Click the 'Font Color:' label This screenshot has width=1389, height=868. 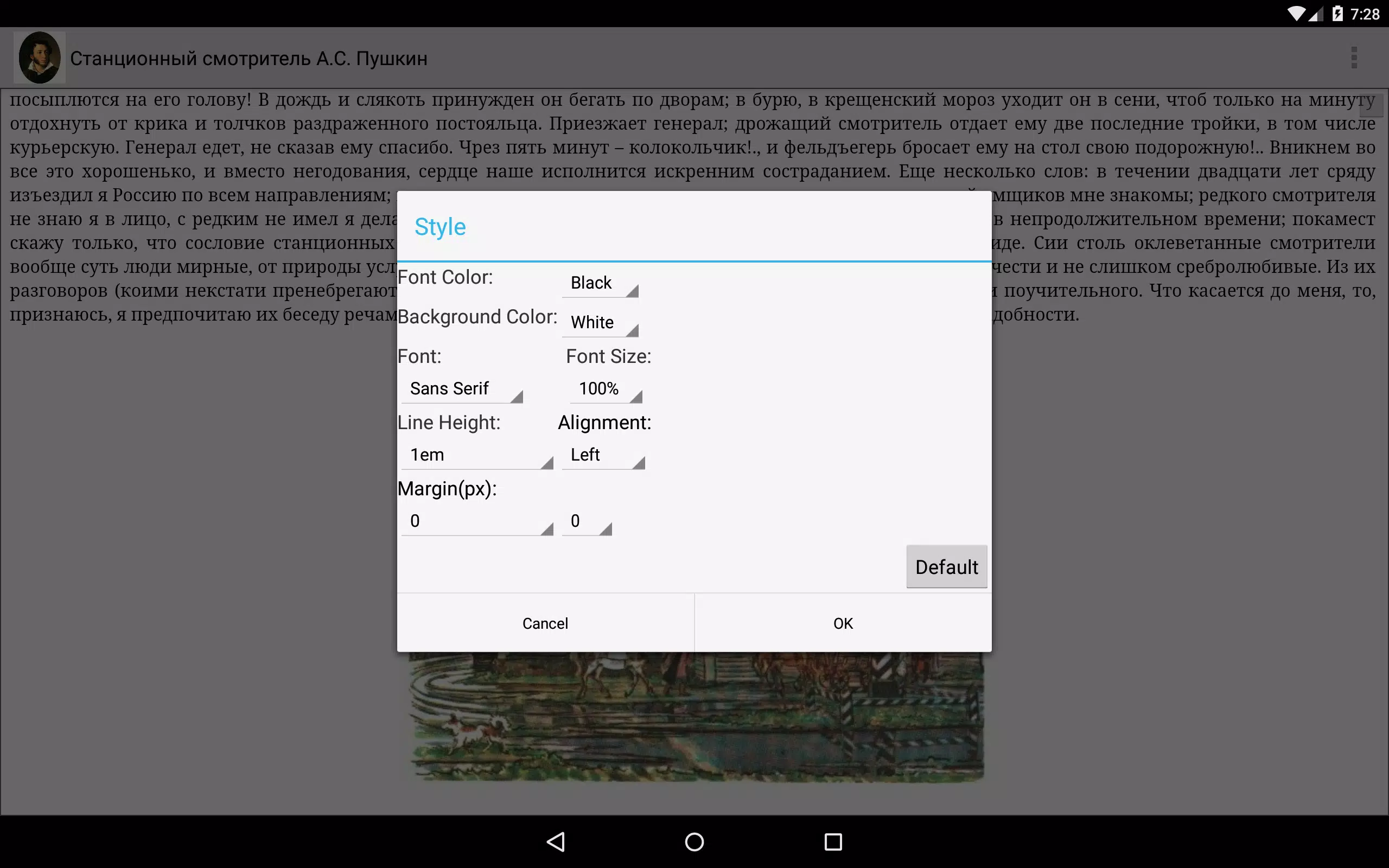tap(445, 277)
